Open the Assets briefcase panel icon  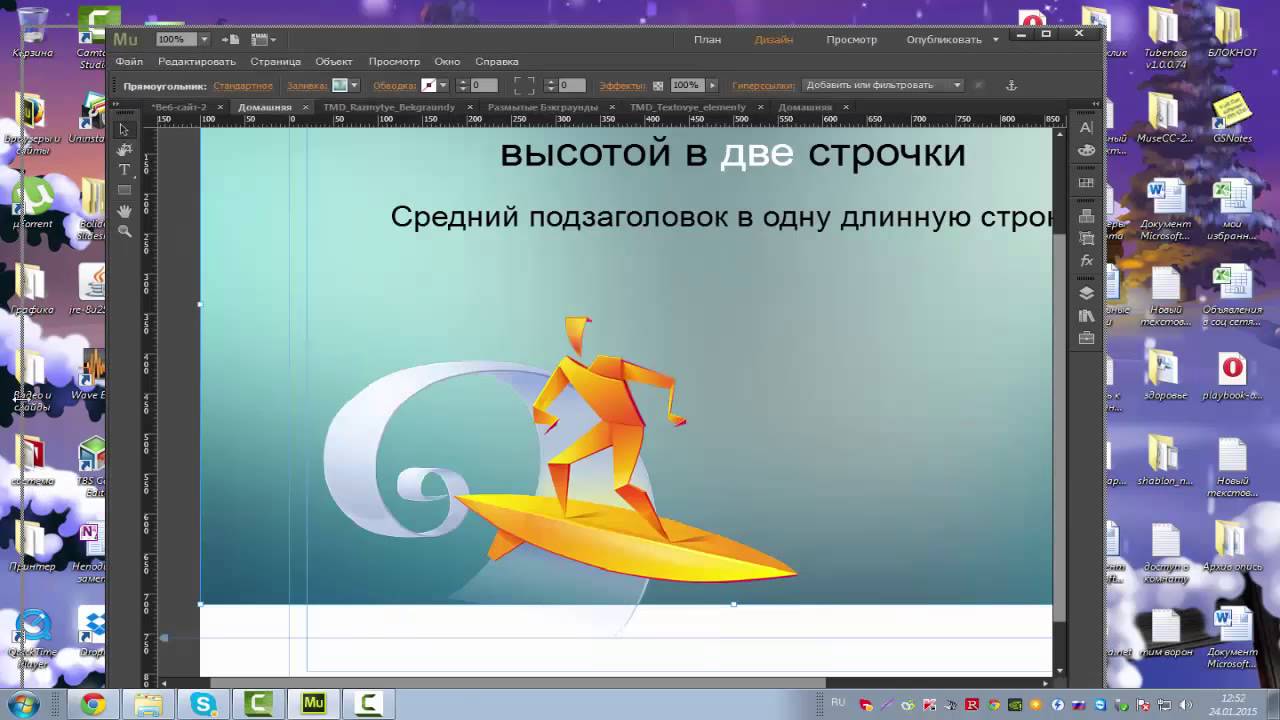(x=1087, y=338)
